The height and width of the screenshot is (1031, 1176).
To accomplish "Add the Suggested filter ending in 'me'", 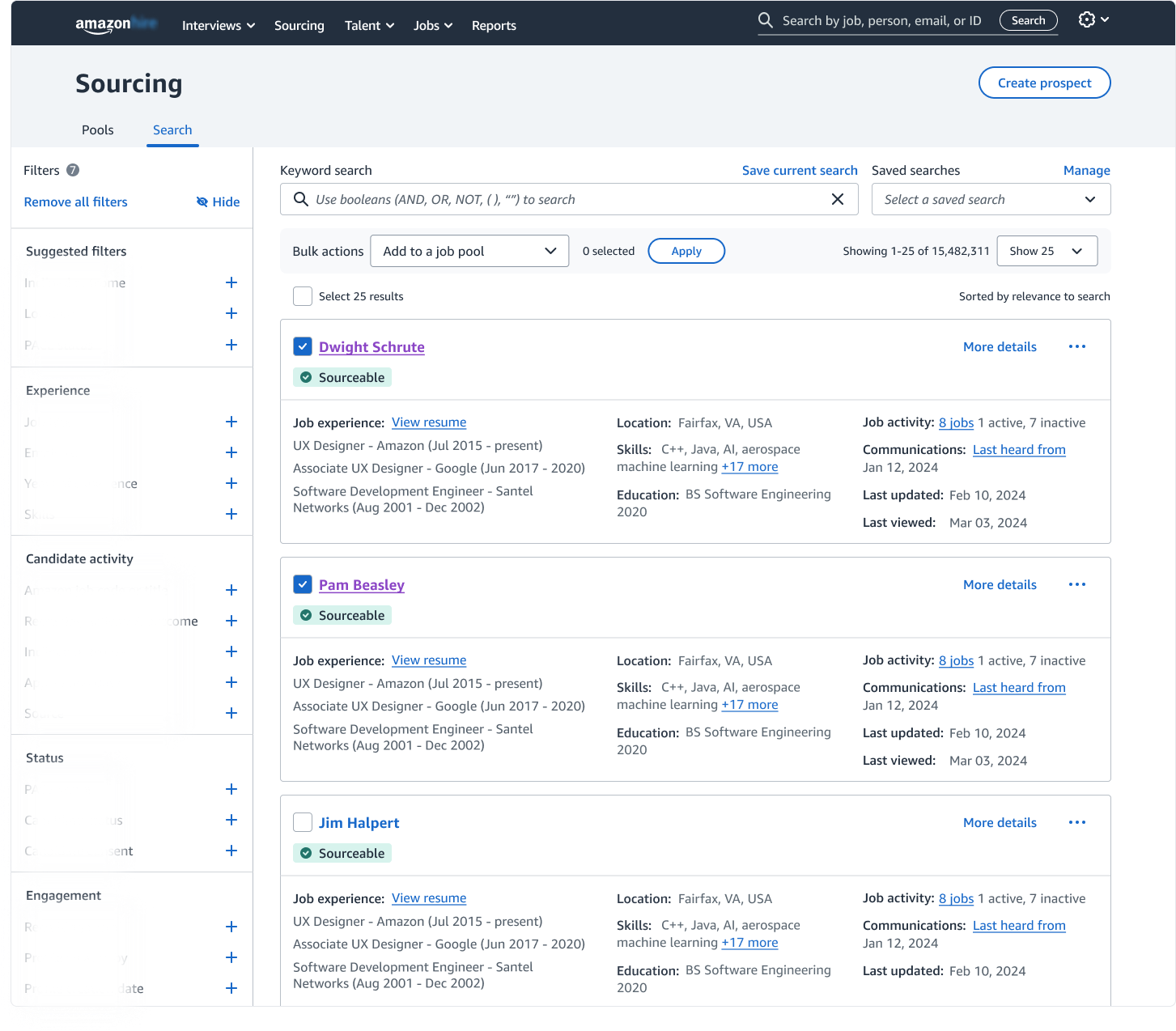I will (x=231, y=282).
